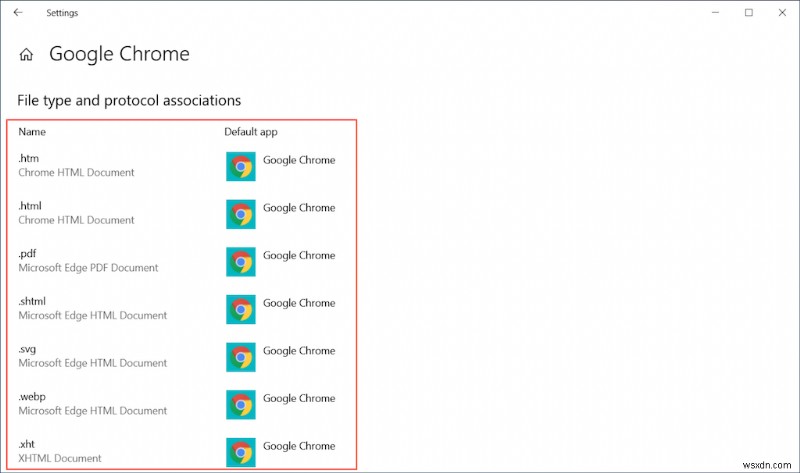Image resolution: width=800 pixels, height=473 pixels.
Task: Change the default app label for .svg
Action: (x=299, y=351)
